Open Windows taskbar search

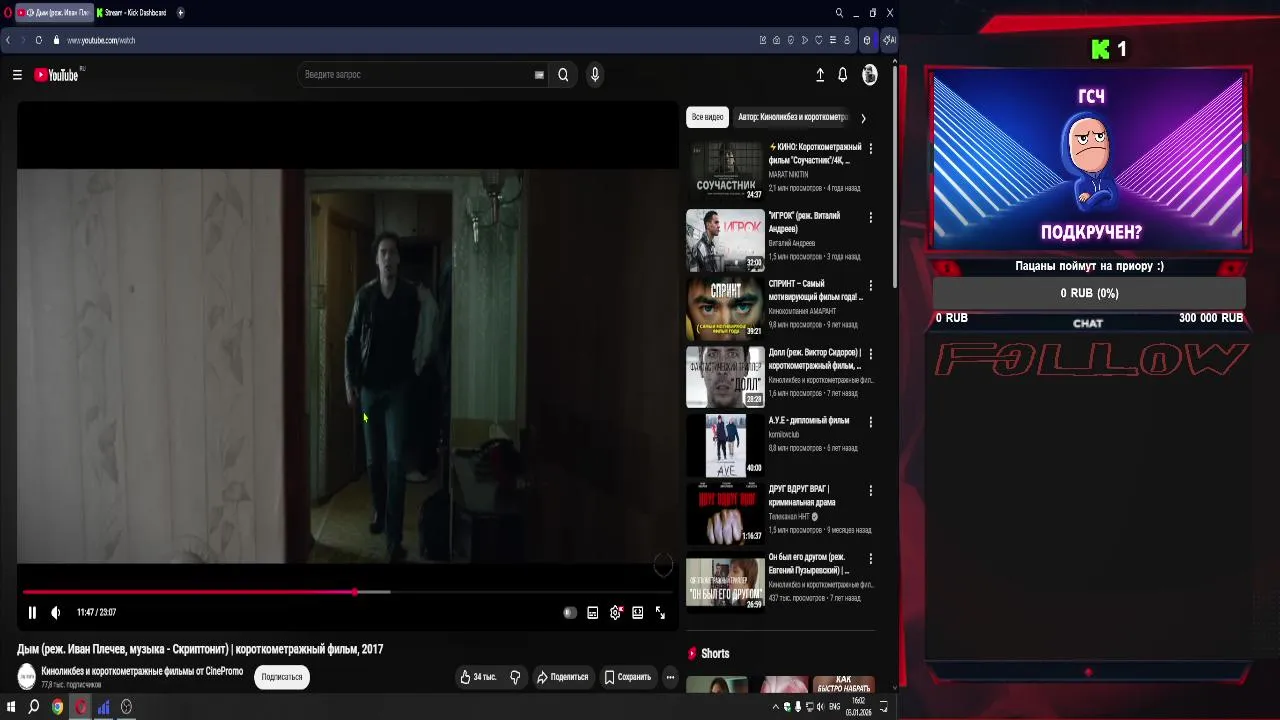click(34, 707)
